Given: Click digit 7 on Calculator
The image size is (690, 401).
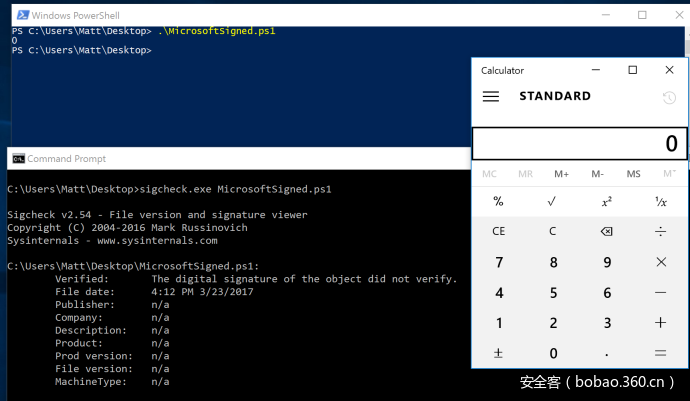Looking at the screenshot, I should pos(499,262).
